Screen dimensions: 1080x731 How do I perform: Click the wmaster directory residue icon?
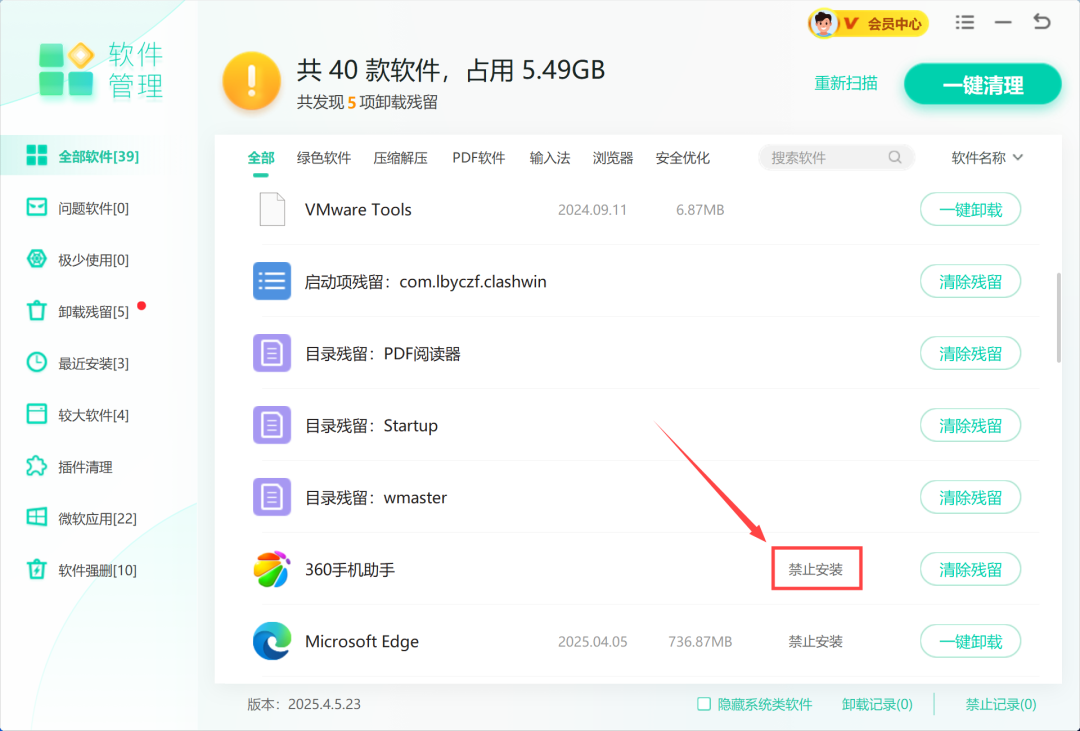pyautogui.click(x=272, y=497)
